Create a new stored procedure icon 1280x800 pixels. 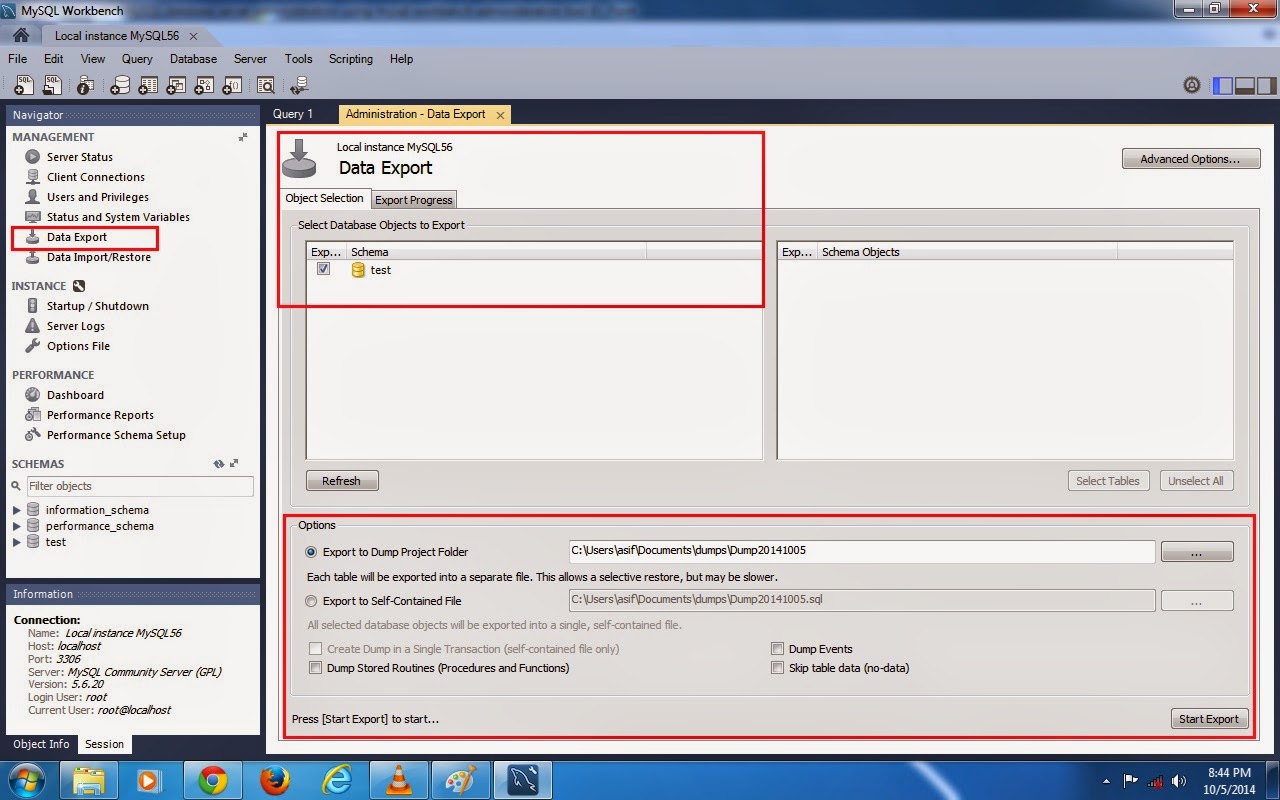click(203, 85)
